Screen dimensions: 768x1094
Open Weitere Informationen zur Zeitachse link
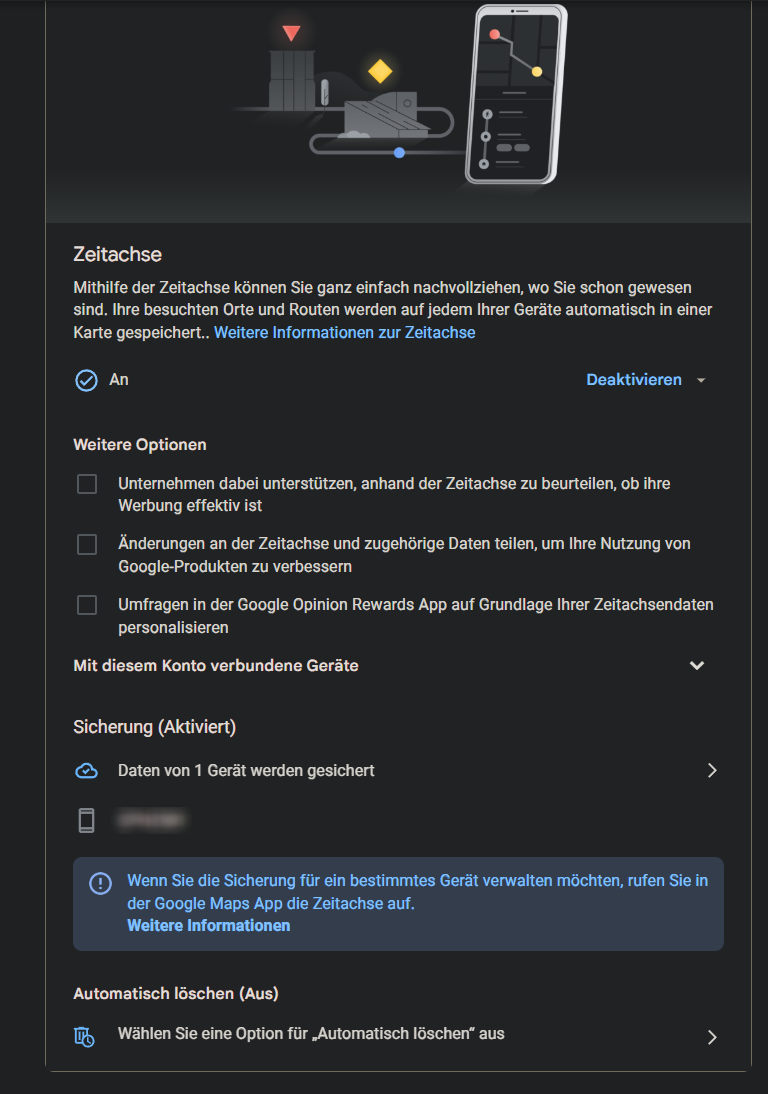click(345, 333)
